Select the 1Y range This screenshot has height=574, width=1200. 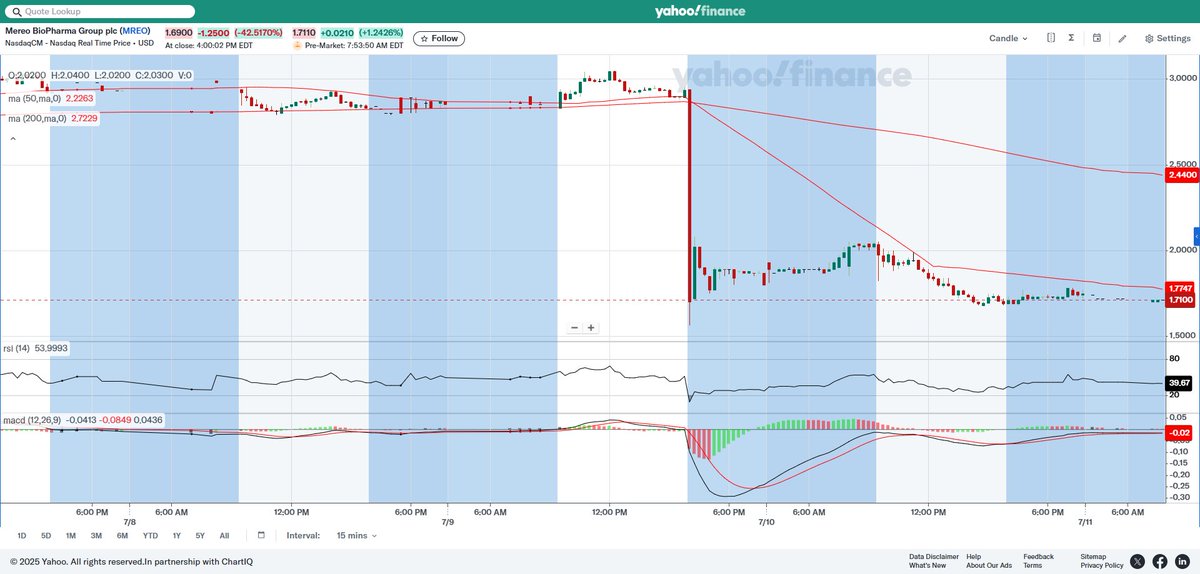pyautogui.click(x=177, y=536)
